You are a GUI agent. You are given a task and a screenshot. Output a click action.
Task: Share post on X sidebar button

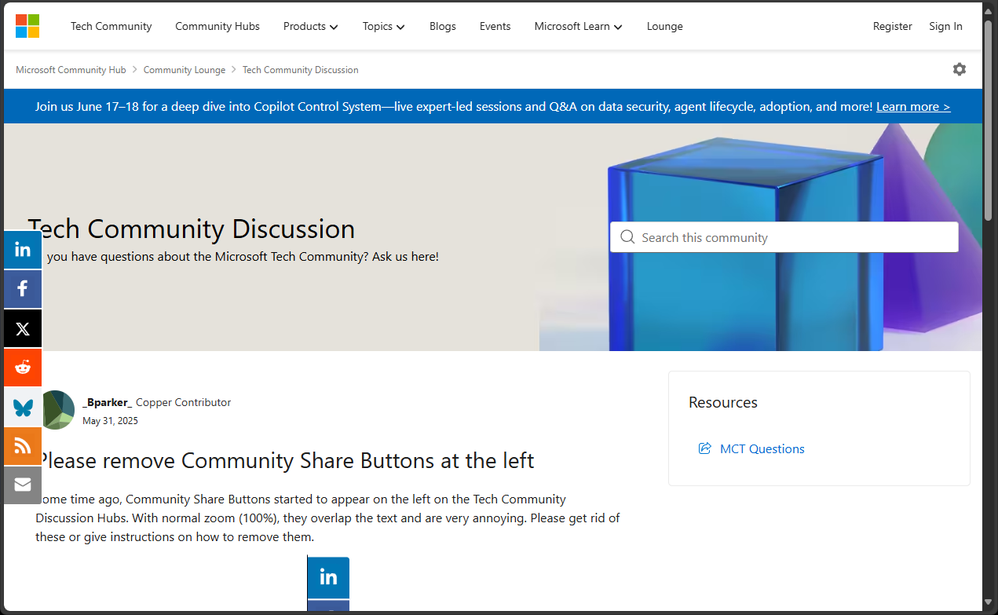click(x=23, y=329)
